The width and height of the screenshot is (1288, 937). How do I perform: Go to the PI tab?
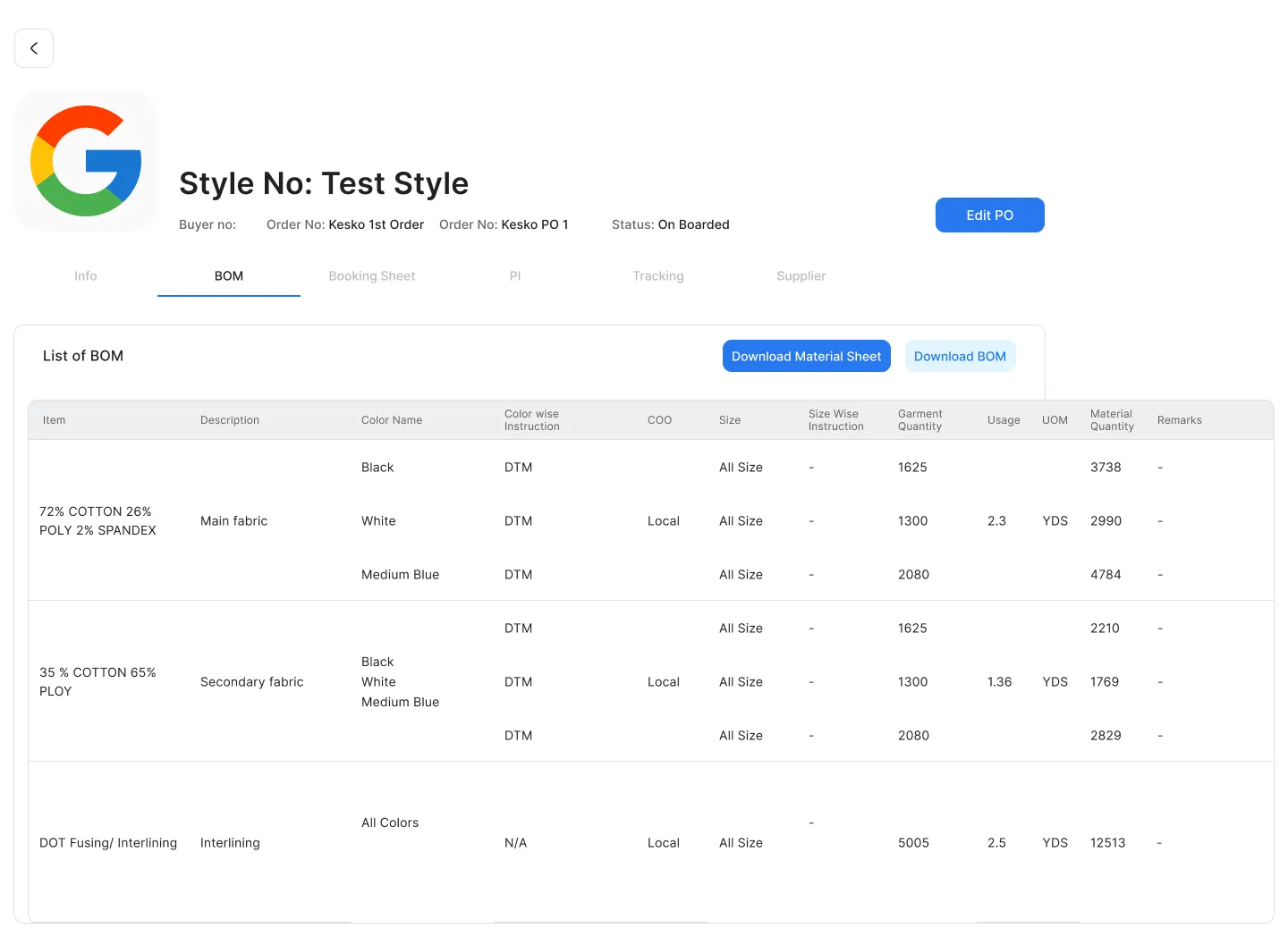click(515, 276)
